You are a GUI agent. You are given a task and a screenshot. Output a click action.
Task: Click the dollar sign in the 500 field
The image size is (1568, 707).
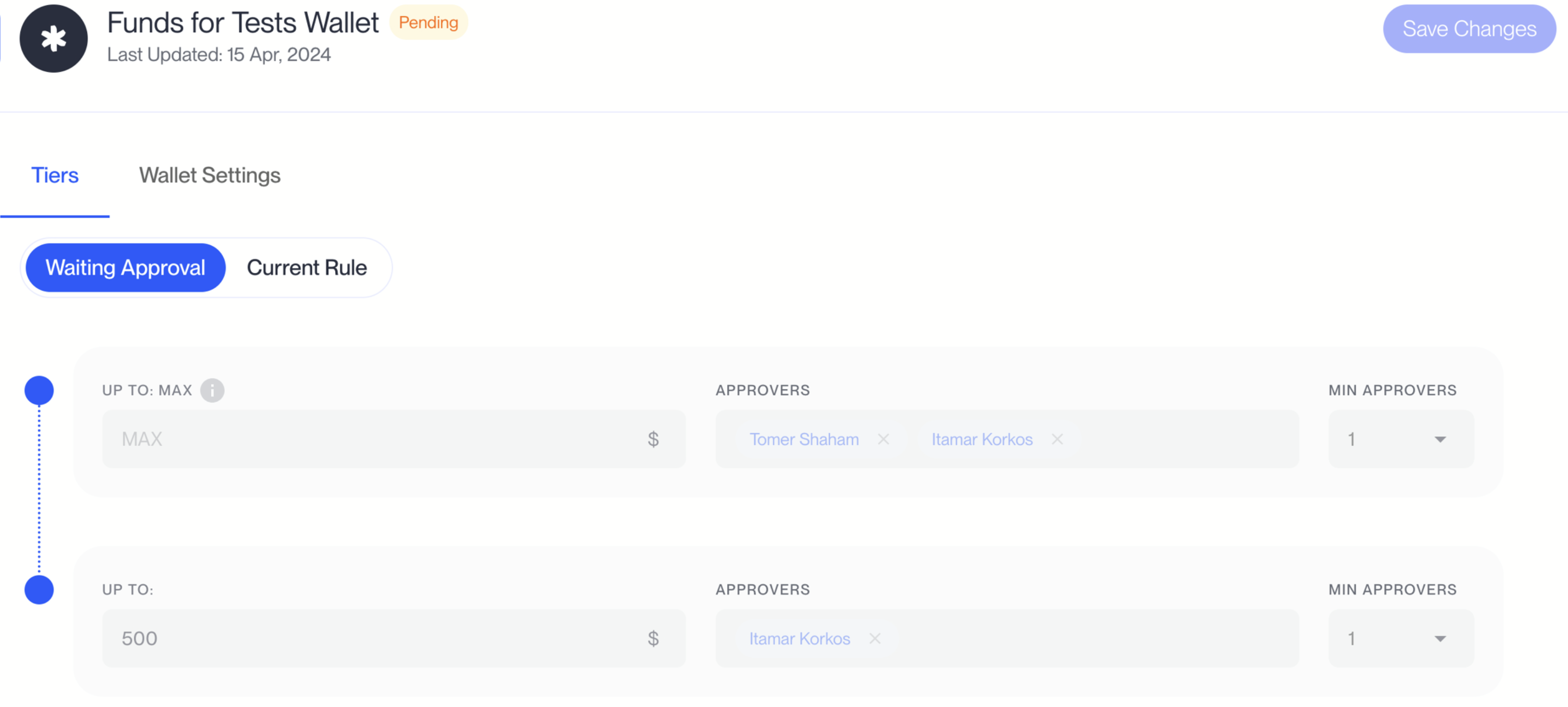pos(653,638)
